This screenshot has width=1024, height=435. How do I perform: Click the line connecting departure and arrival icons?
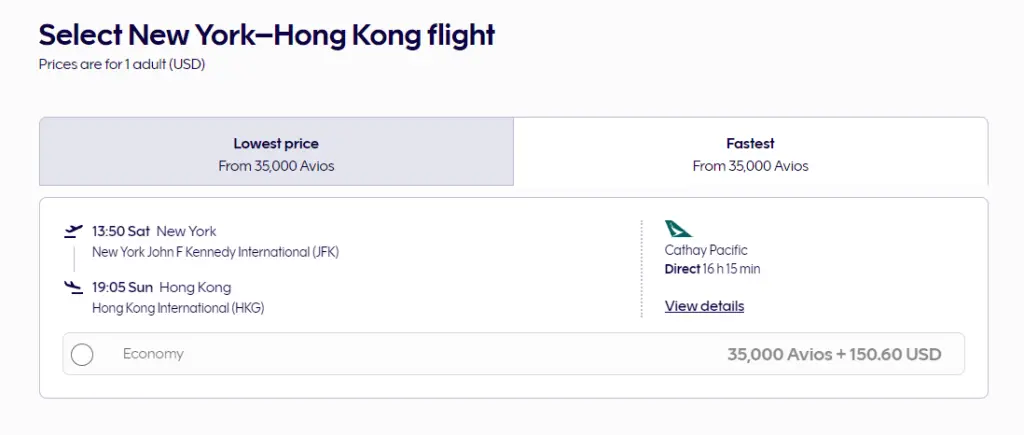point(73,259)
